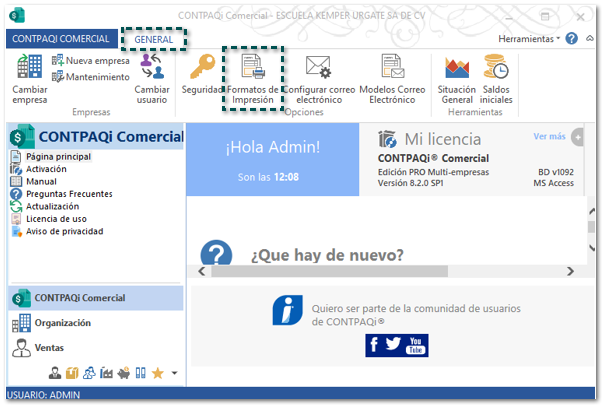This screenshot has height=408, width=605.
Task: Click the Ver más link
Action: point(549,137)
